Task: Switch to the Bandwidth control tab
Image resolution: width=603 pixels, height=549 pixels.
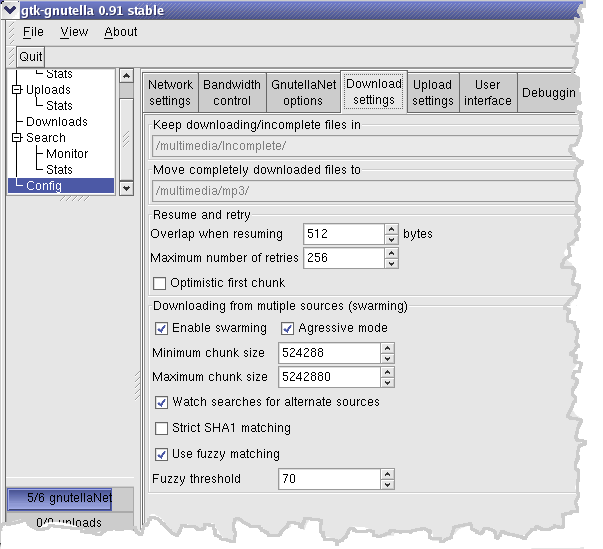Action: pyautogui.click(x=232, y=93)
